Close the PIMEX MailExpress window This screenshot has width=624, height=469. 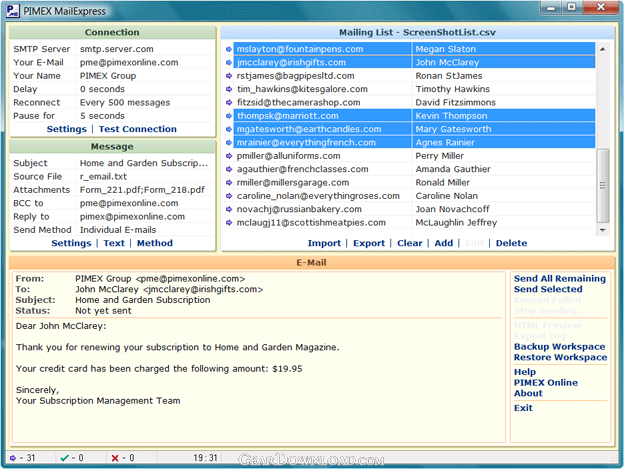[601, 7]
